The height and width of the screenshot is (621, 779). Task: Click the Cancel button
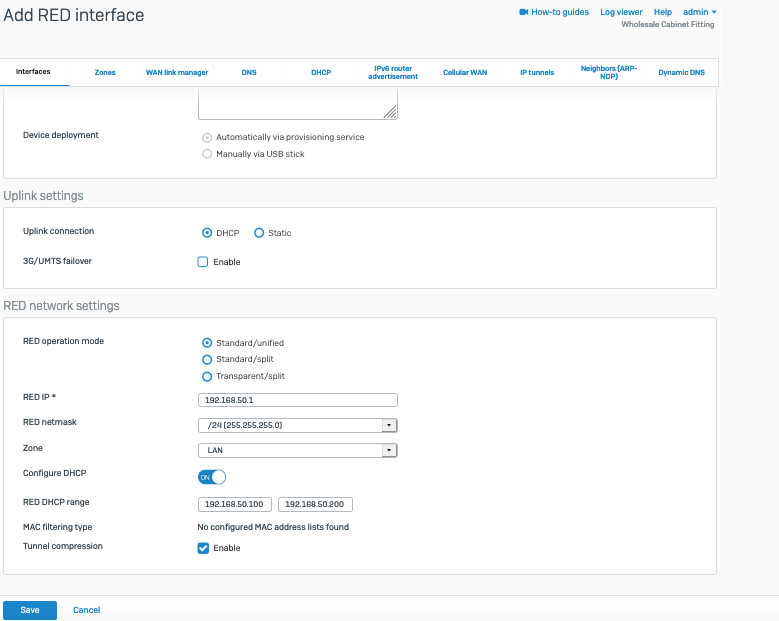(x=86, y=610)
